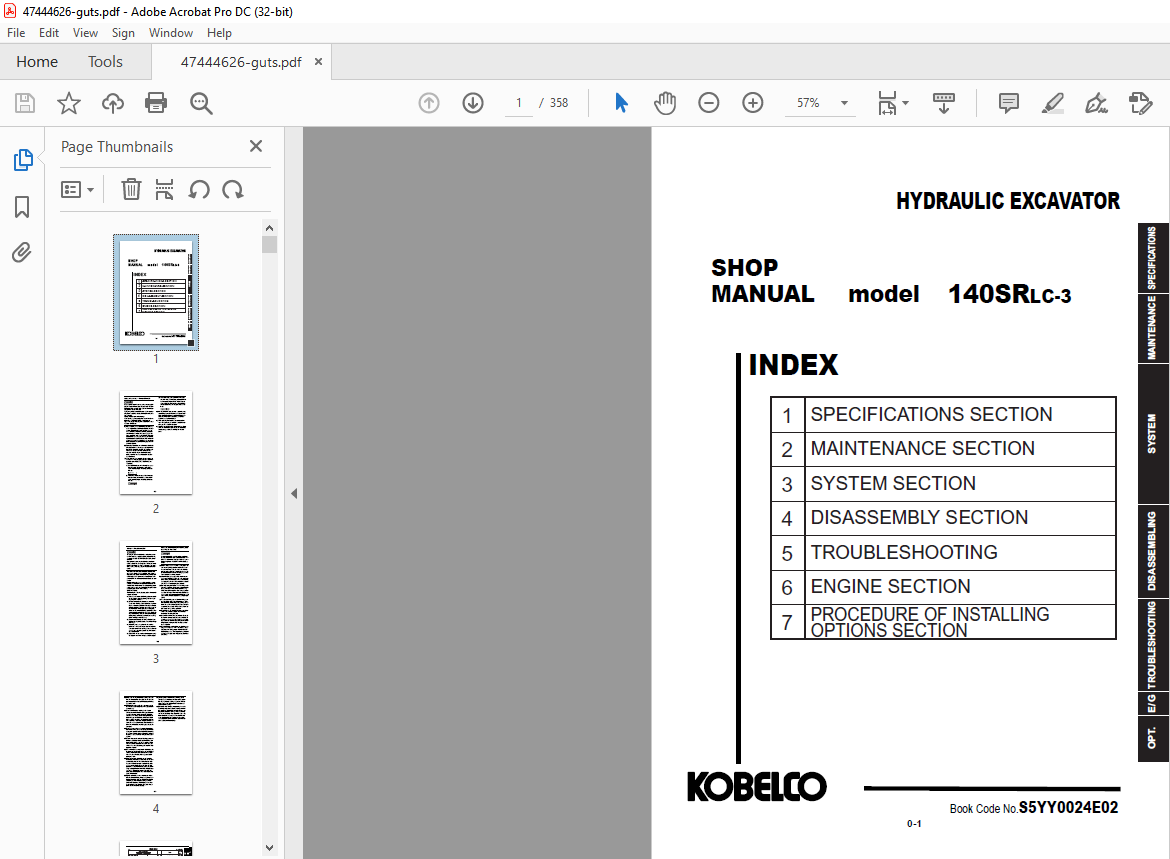Collapse the navigation pane with the left arrow
This screenshot has width=1170, height=859.
294,493
